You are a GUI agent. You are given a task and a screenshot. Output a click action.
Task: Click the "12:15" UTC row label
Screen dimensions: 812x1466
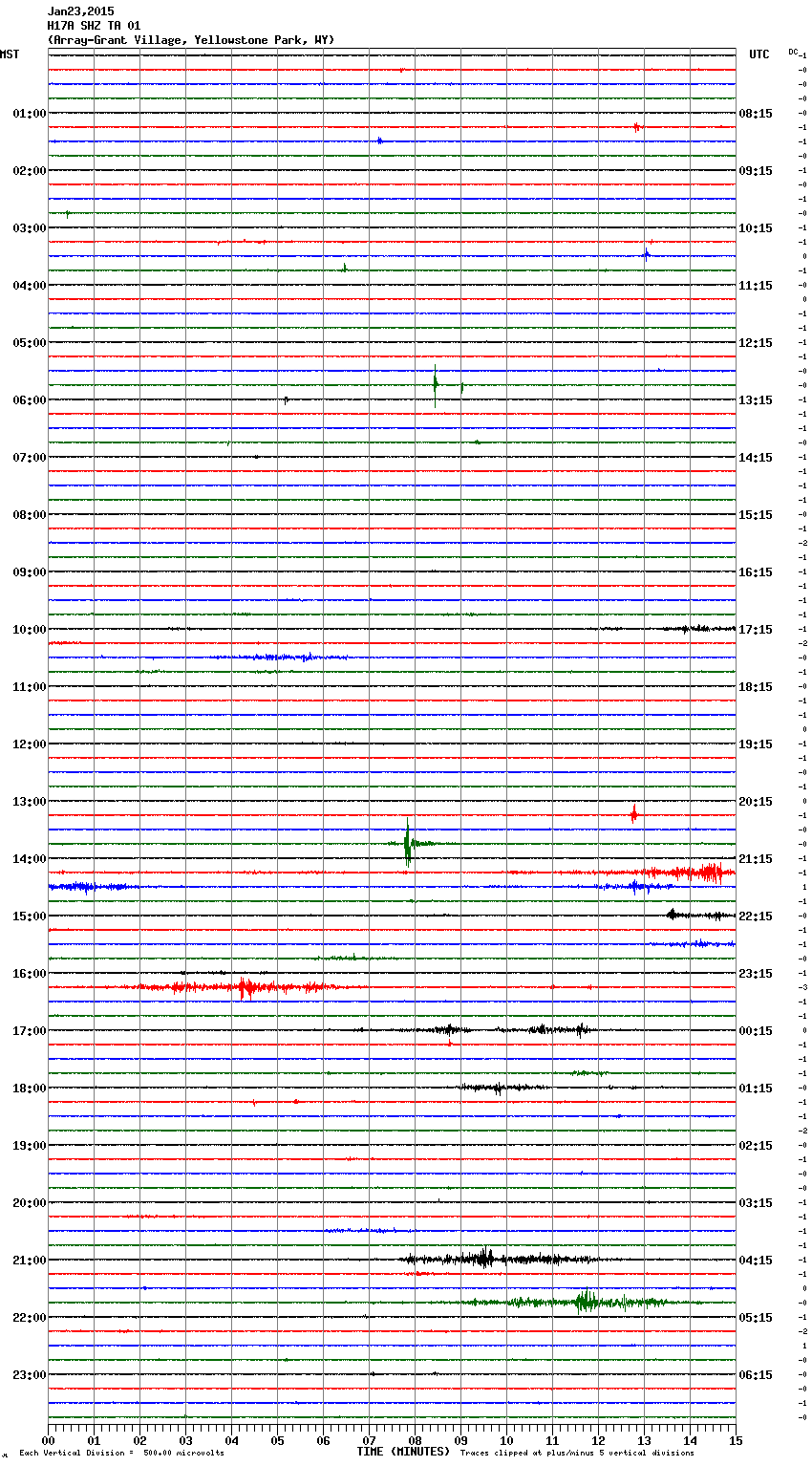click(x=756, y=343)
